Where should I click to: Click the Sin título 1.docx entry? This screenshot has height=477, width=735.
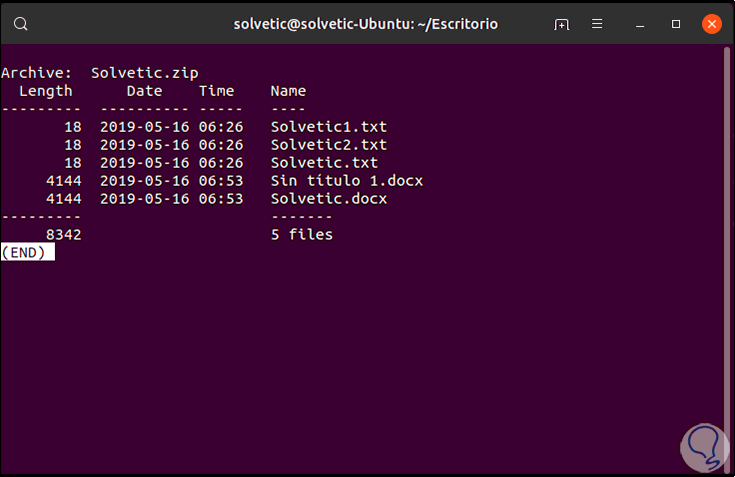(346, 181)
